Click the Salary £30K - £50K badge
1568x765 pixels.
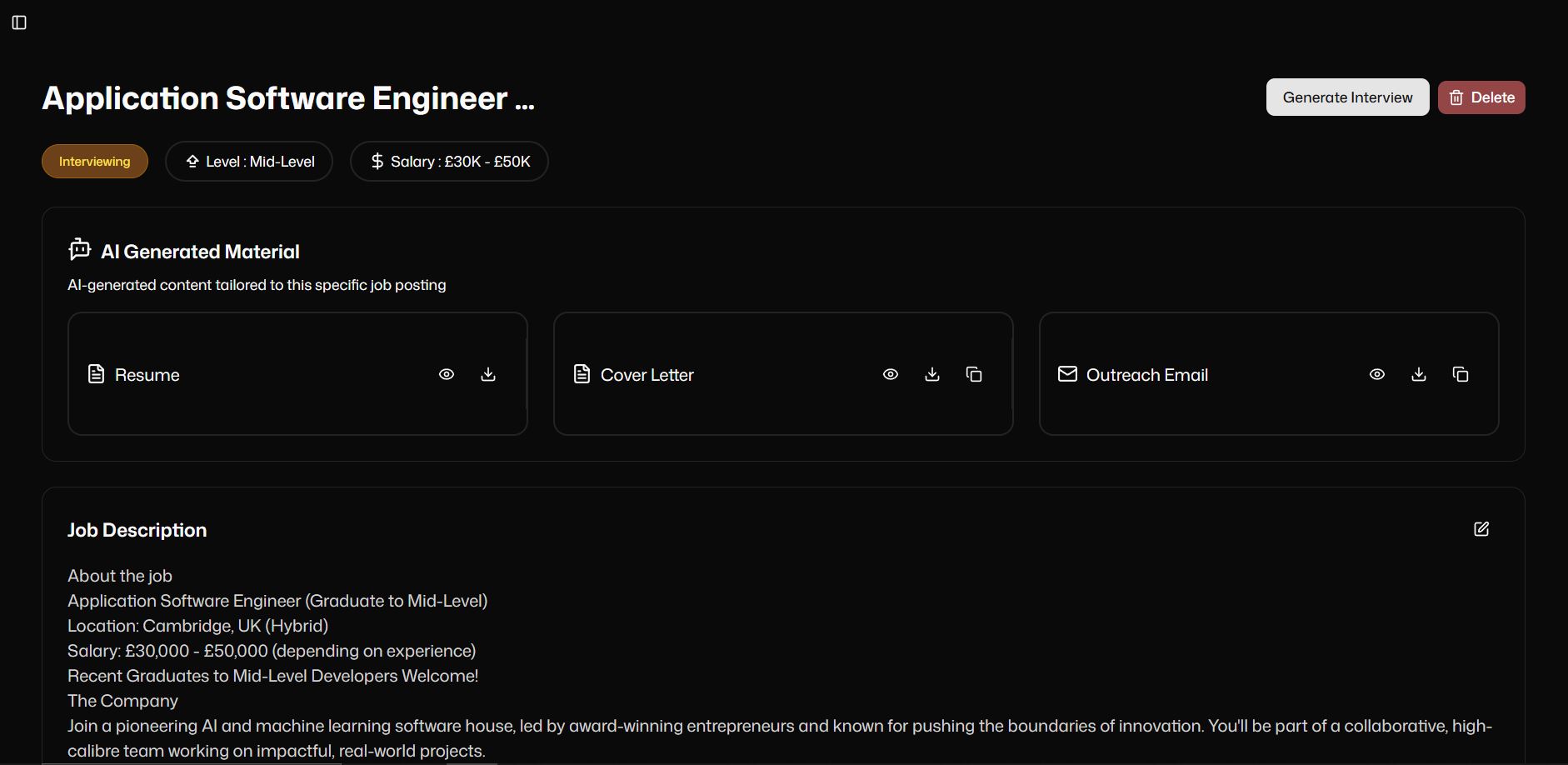449,161
